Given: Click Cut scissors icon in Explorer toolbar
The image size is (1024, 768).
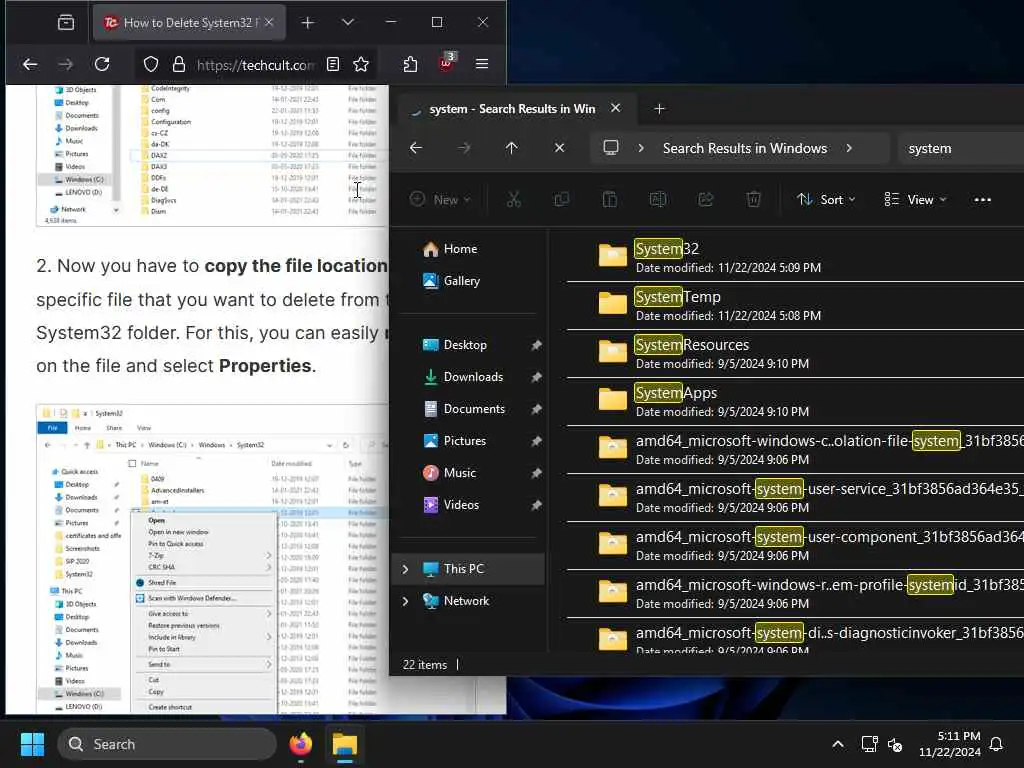Looking at the screenshot, I should click(514, 199).
